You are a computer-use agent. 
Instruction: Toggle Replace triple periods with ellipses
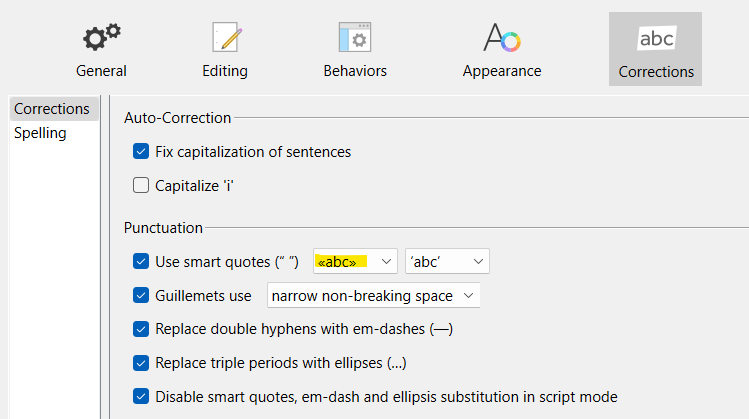click(141, 363)
